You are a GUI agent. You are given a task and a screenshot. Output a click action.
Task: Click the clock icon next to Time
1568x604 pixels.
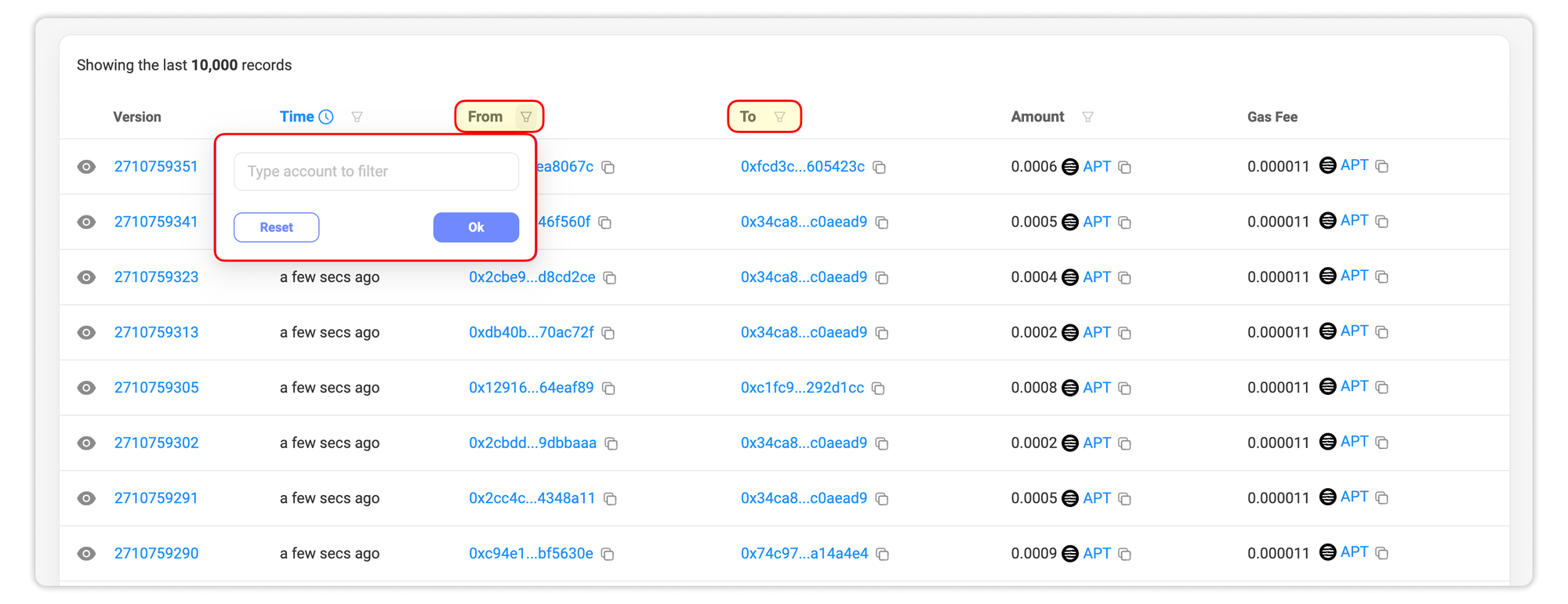[x=326, y=117]
